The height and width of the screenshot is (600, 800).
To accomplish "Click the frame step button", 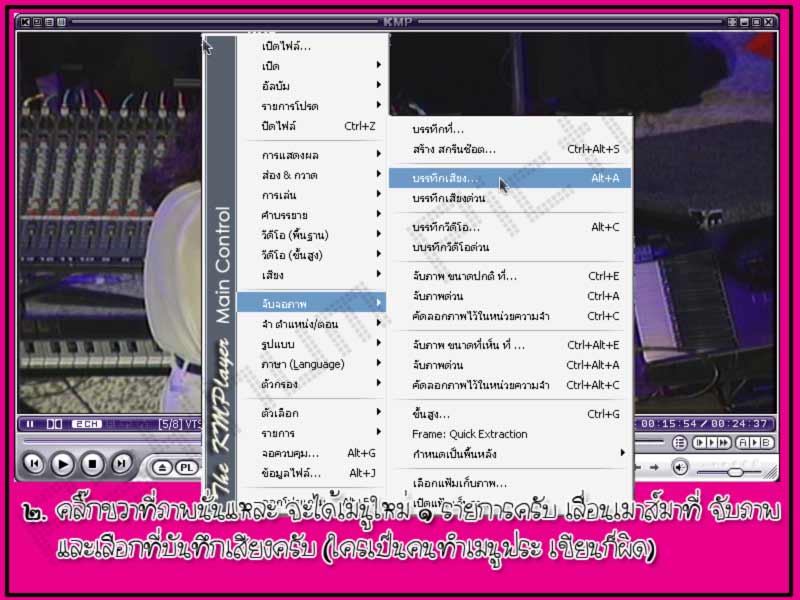I will 699,443.
